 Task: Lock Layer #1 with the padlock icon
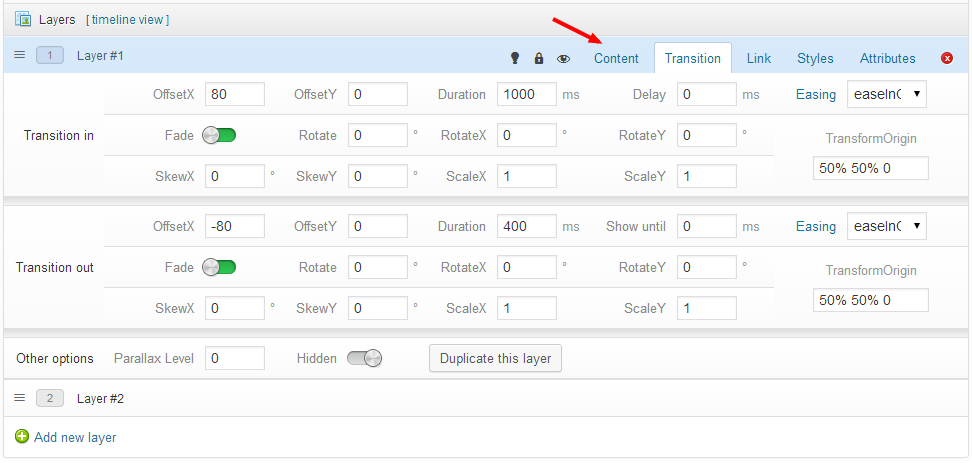click(x=539, y=58)
